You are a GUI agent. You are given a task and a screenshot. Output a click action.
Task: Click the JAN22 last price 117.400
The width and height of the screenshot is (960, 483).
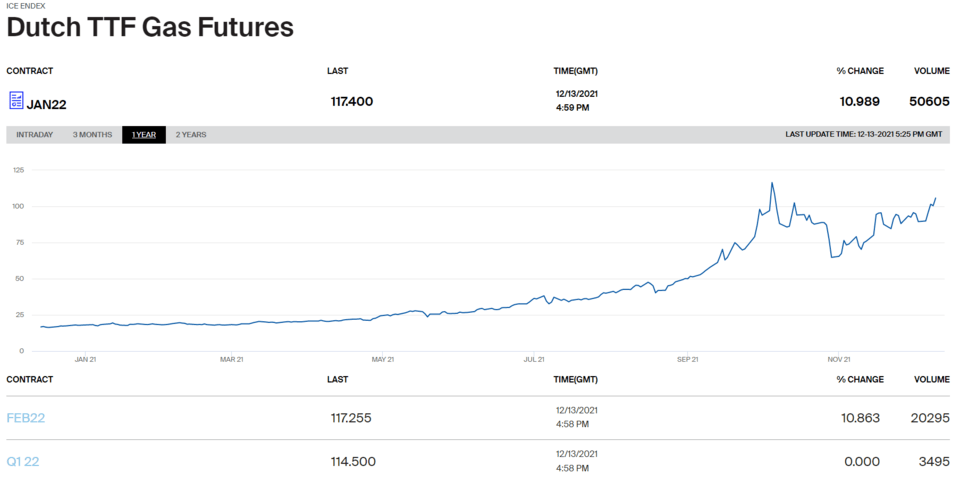tap(352, 102)
